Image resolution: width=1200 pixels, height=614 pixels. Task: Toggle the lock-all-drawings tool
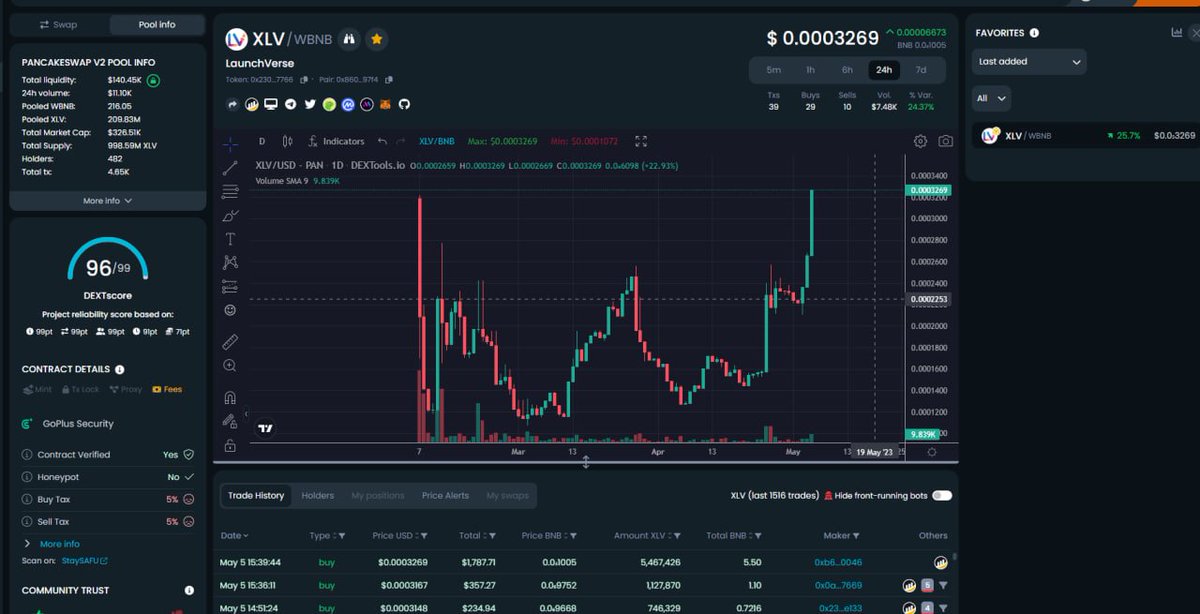pos(230,445)
